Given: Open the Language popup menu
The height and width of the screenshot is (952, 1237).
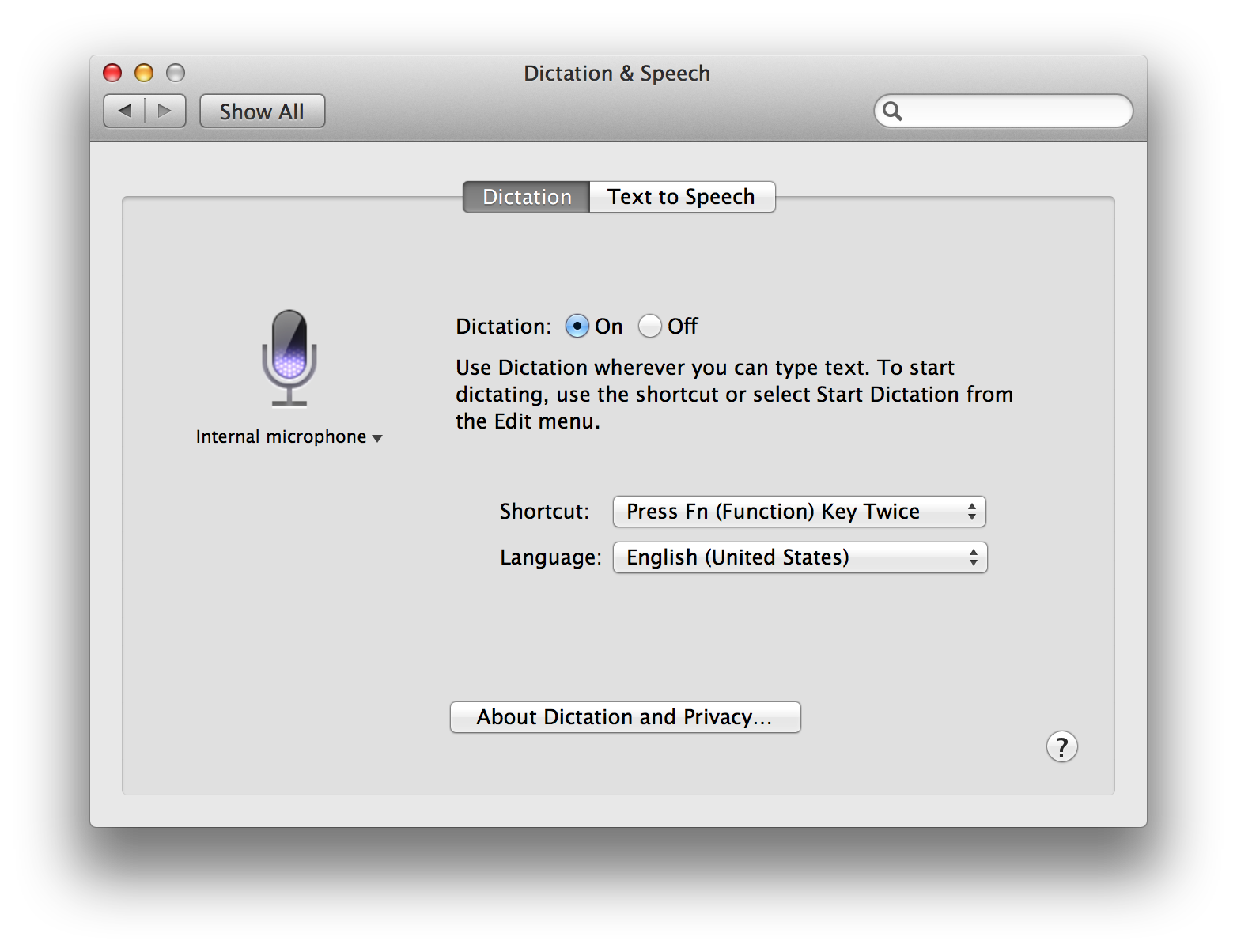Looking at the screenshot, I should pos(800,557).
